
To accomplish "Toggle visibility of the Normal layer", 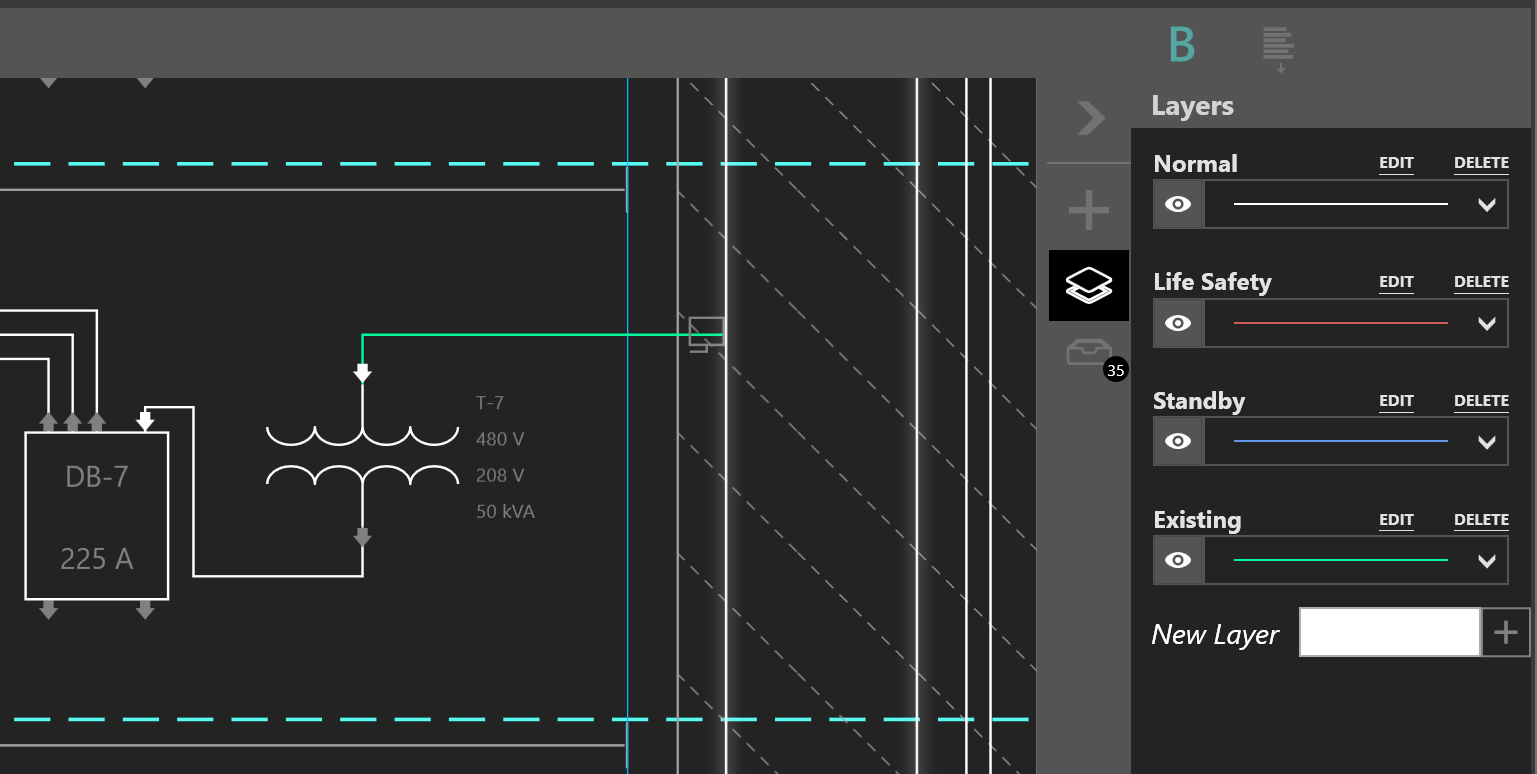I will tap(1179, 204).
